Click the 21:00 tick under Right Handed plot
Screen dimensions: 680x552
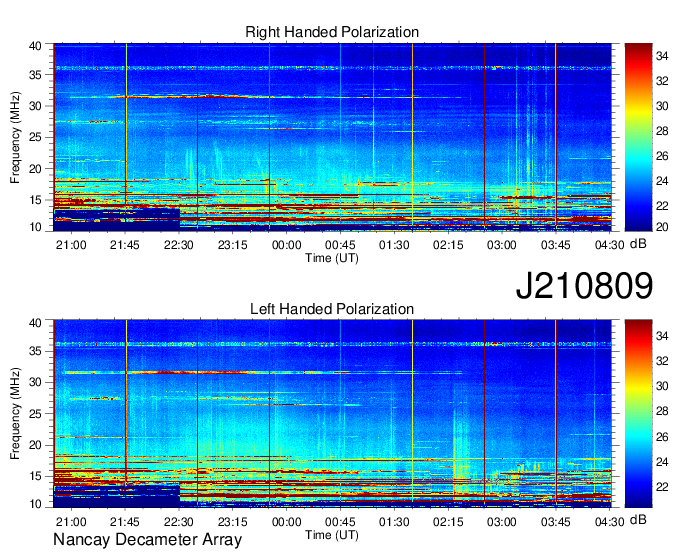pos(71,245)
